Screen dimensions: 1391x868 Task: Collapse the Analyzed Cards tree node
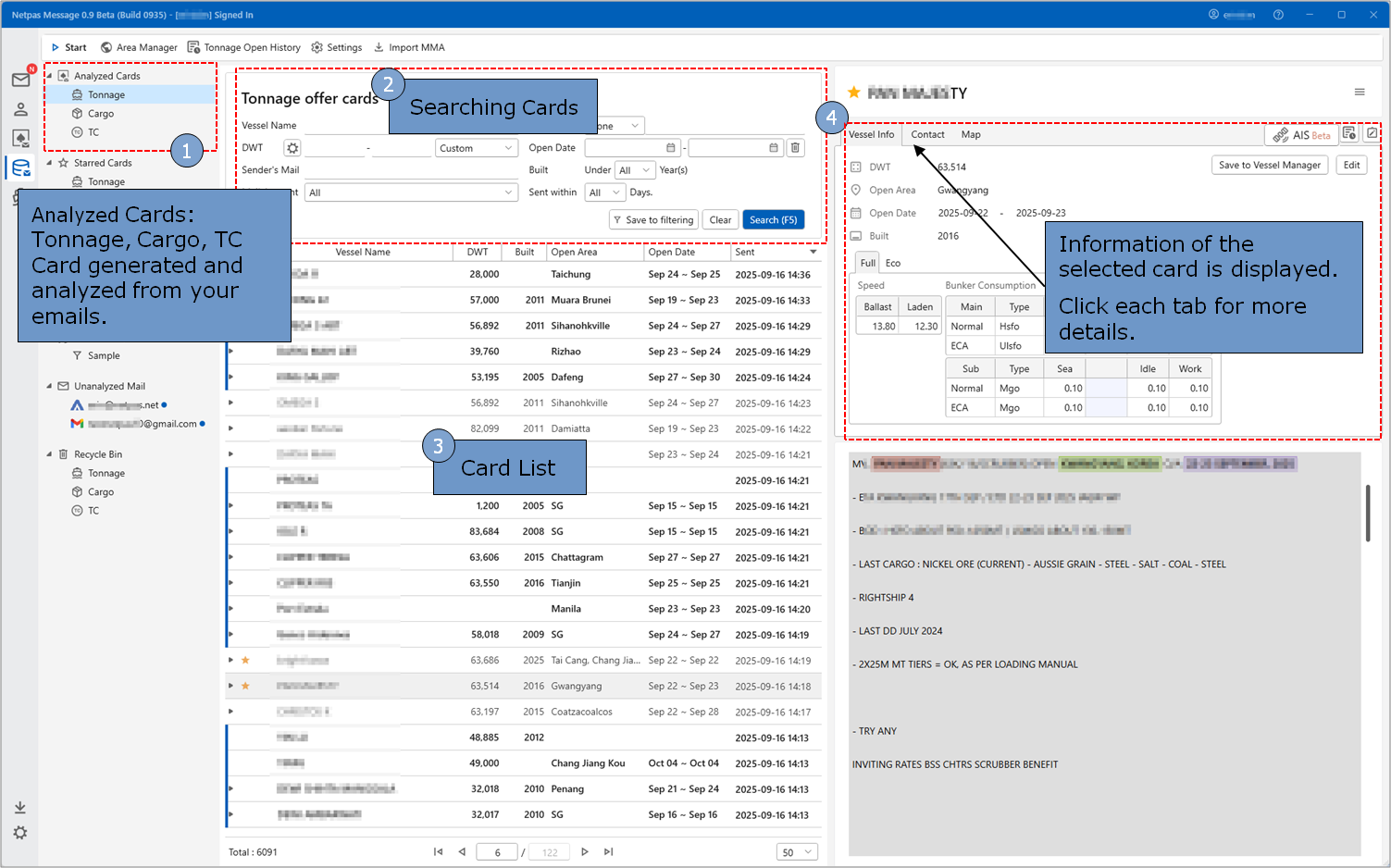click(x=49, y=76)
